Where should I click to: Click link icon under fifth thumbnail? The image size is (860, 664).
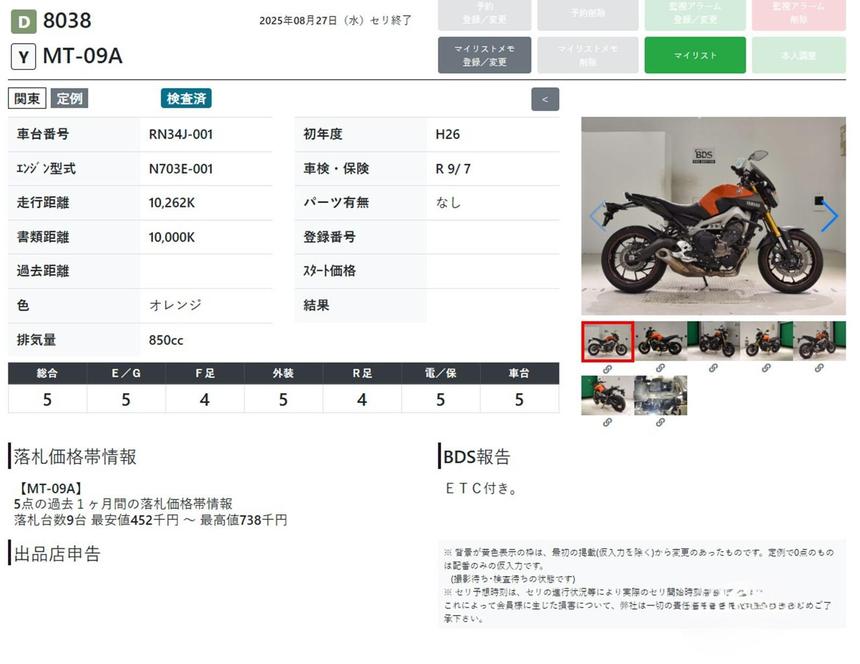(819, 369)
